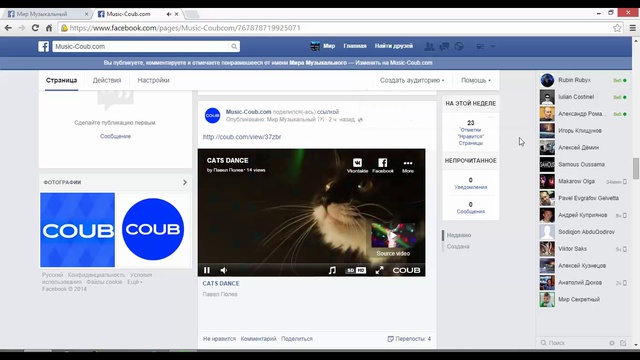The image size is (640, 360).
Task: Open the square COUB photo thumbnail
Action: (x=78, y=230)
